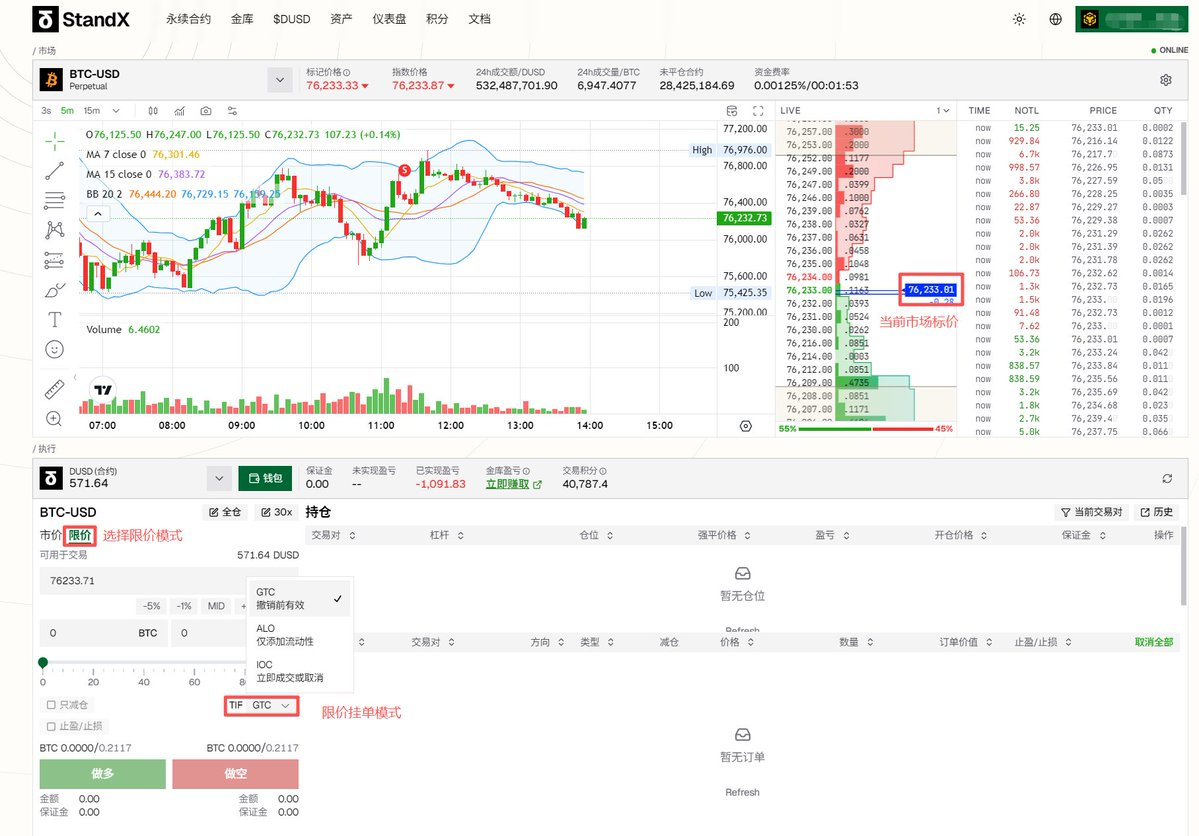This screenshot has width=1199, height=836.
Task: Open the 金库 menu item
Action: pos(242,19)
